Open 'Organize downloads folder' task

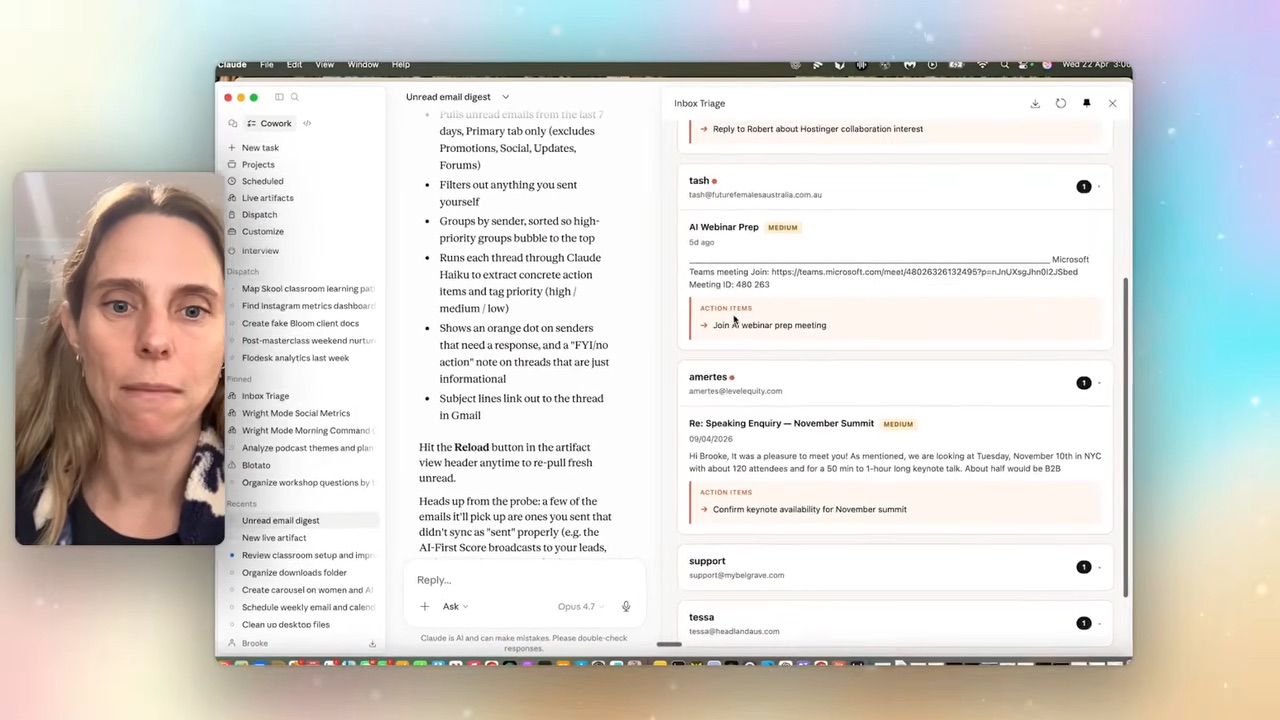pos(294,573)
